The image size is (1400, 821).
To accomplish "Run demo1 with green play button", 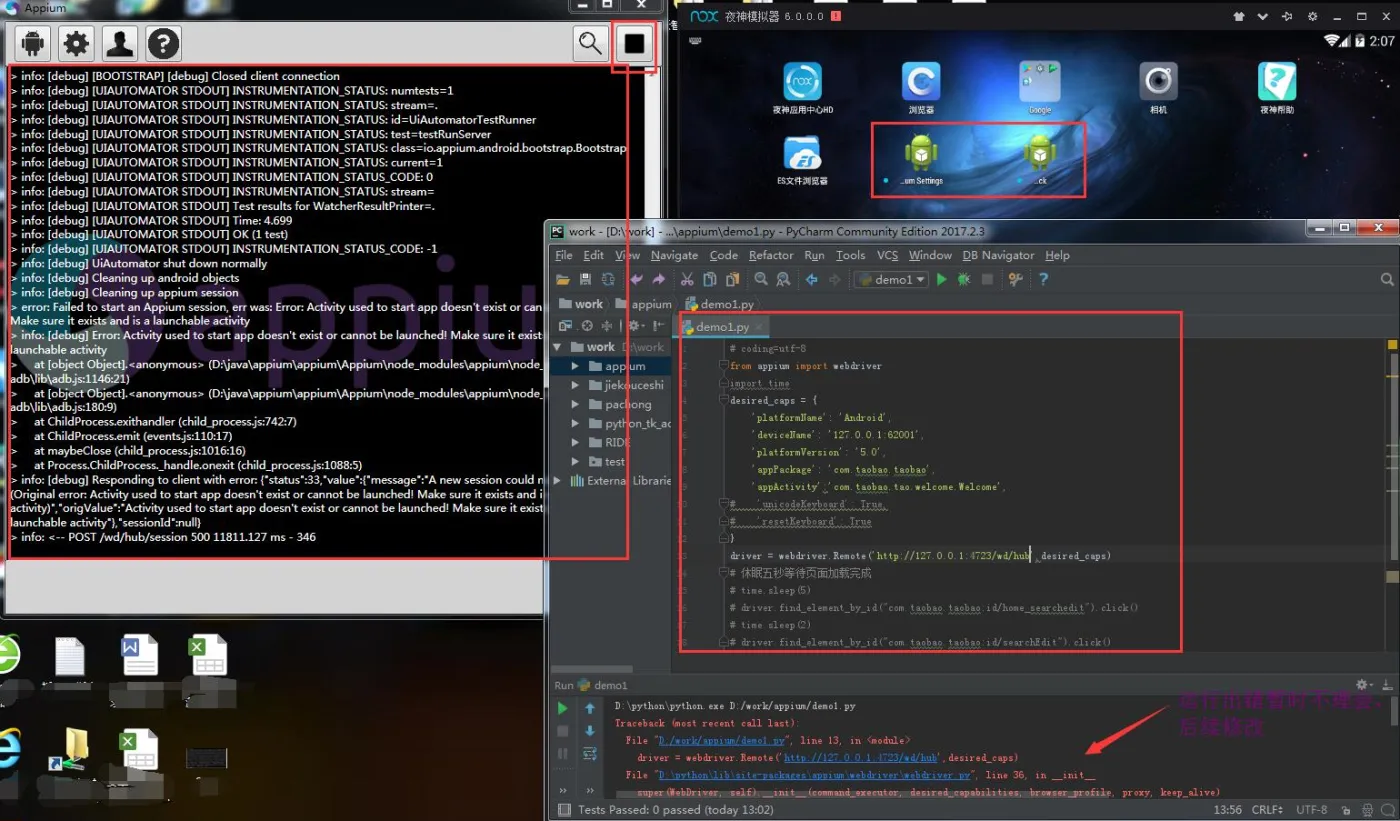I will (941, 280).
